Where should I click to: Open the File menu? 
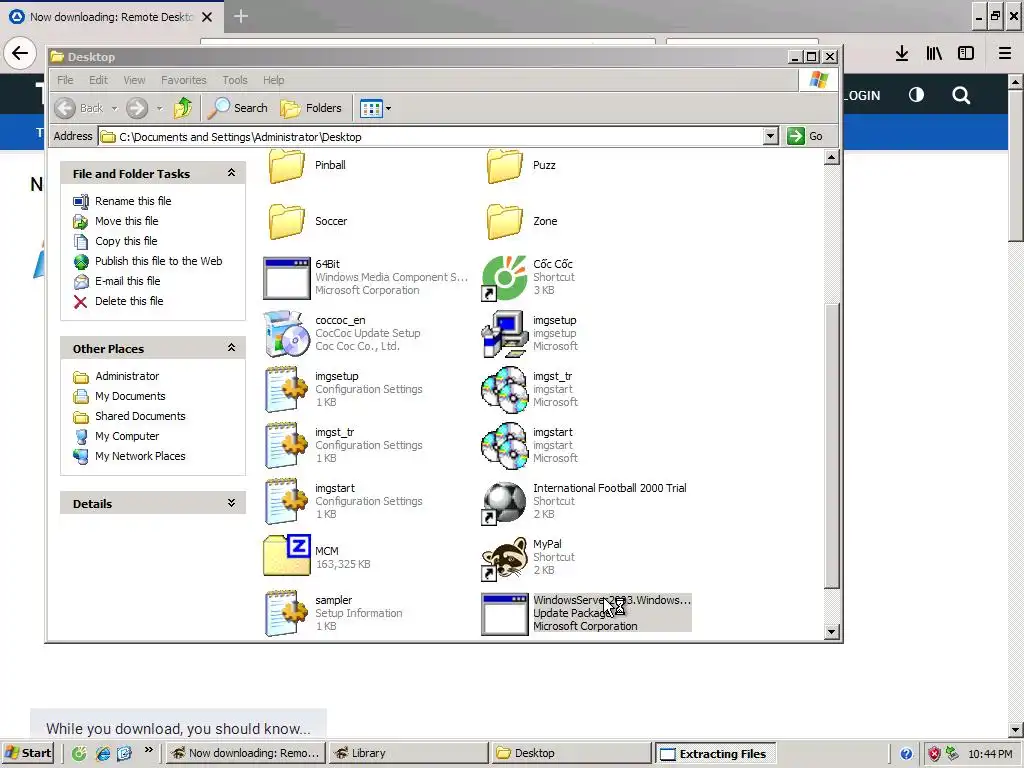tap(65, 80)
